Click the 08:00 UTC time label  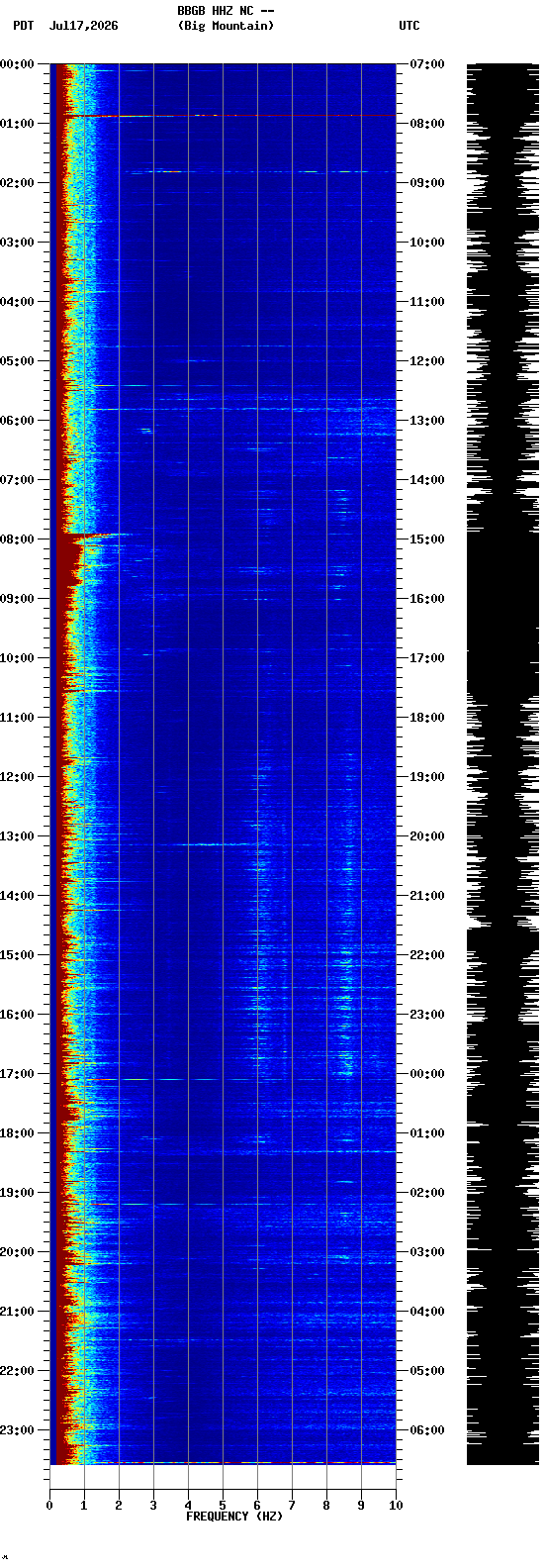coord(426,124)
